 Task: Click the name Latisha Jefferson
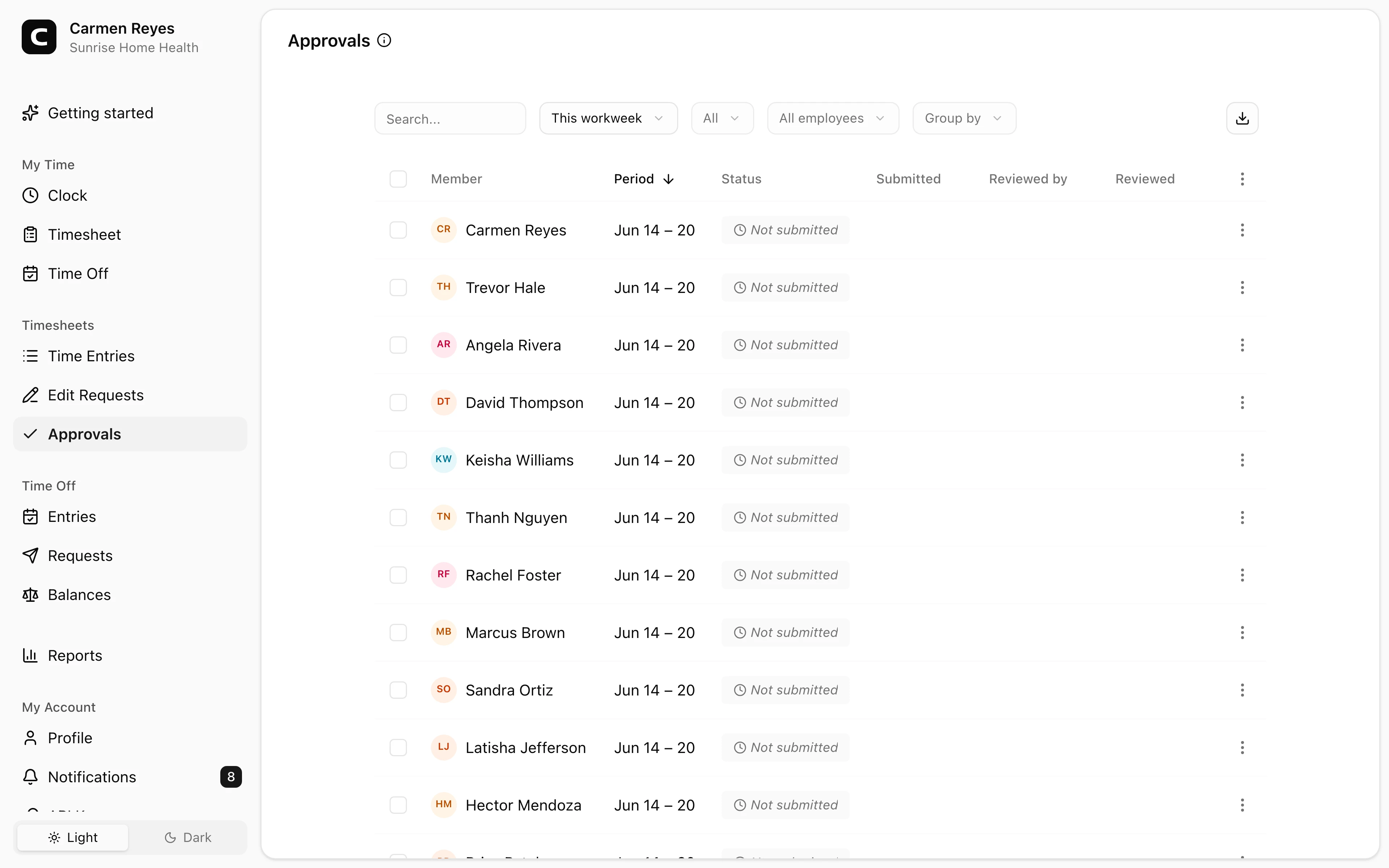[x=525, y=748]
